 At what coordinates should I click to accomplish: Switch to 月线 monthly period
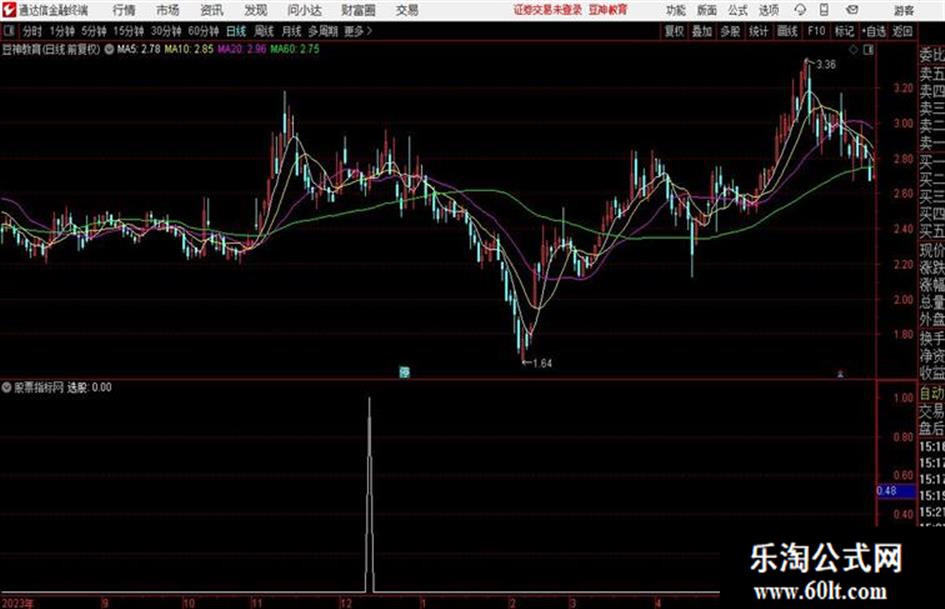coord(292,31)
